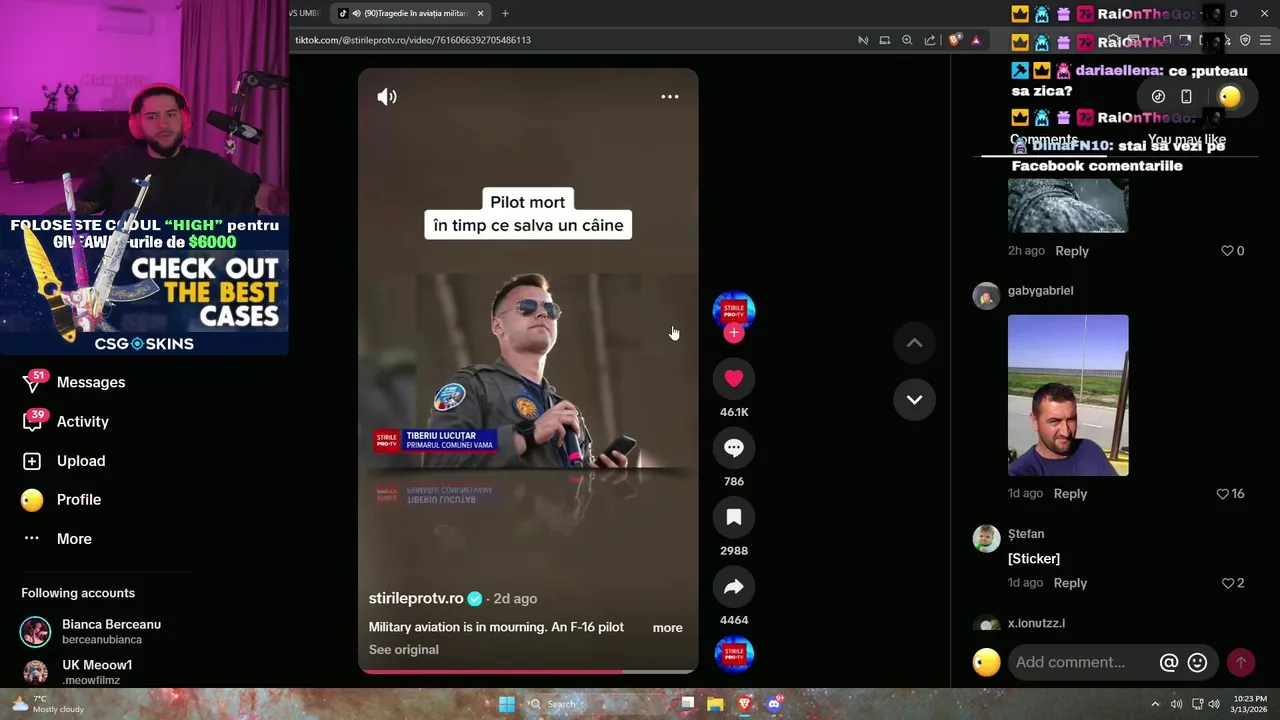Image resolution: width=1280 pixels, height=720 pixels.
Task: Close the TikTok browser tab
Action: tap(481, 13)
